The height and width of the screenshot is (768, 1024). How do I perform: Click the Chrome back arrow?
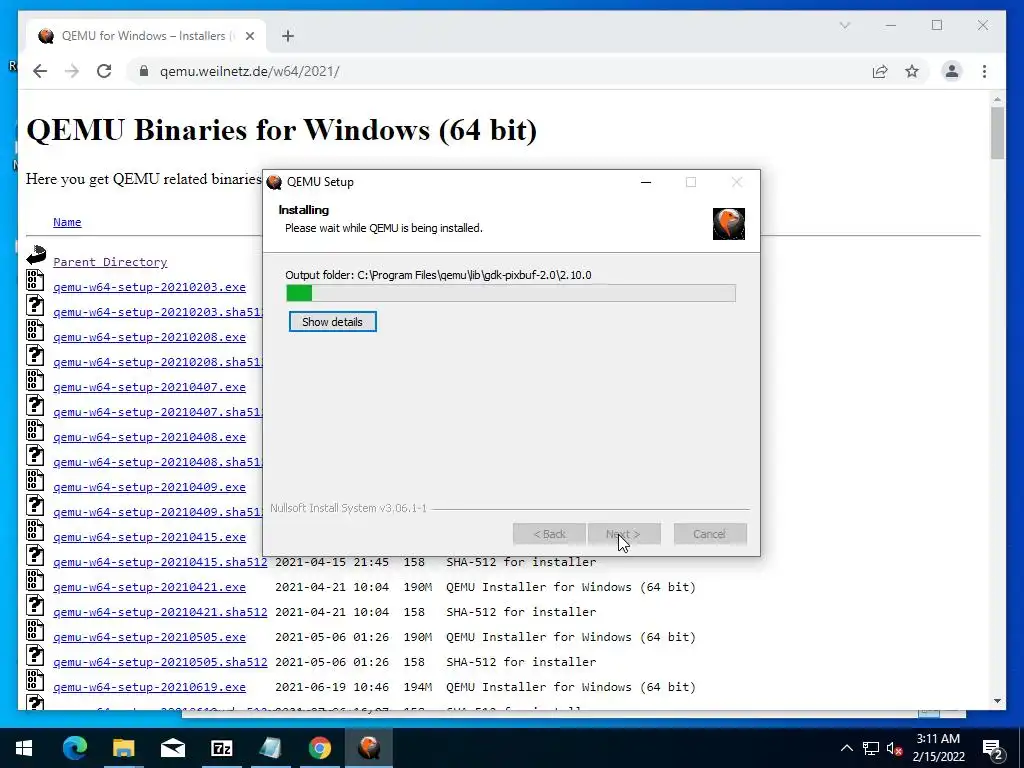[40, 71]
